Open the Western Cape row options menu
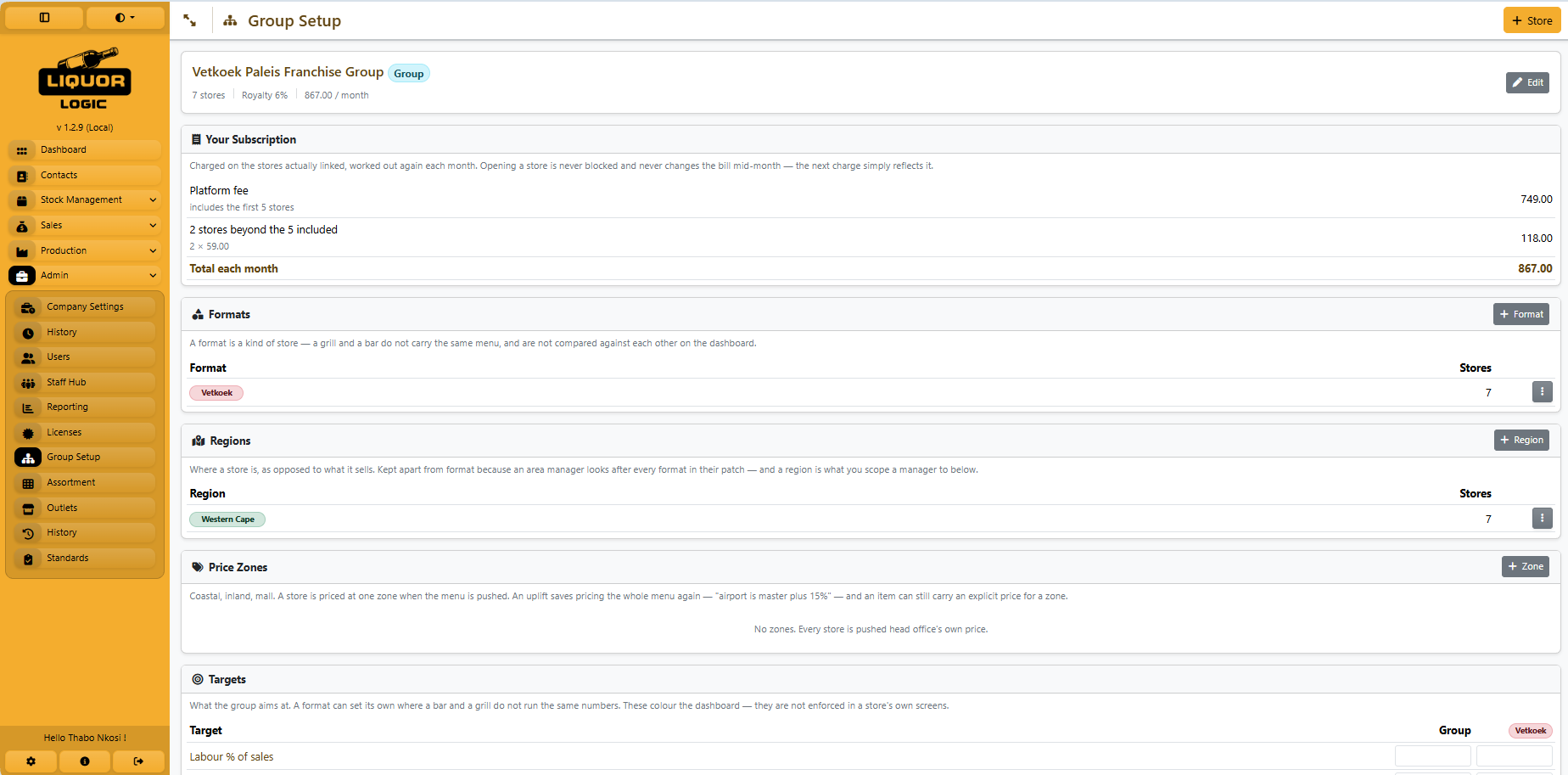This screenshot has width=1568, height=775. (1542, 518)
